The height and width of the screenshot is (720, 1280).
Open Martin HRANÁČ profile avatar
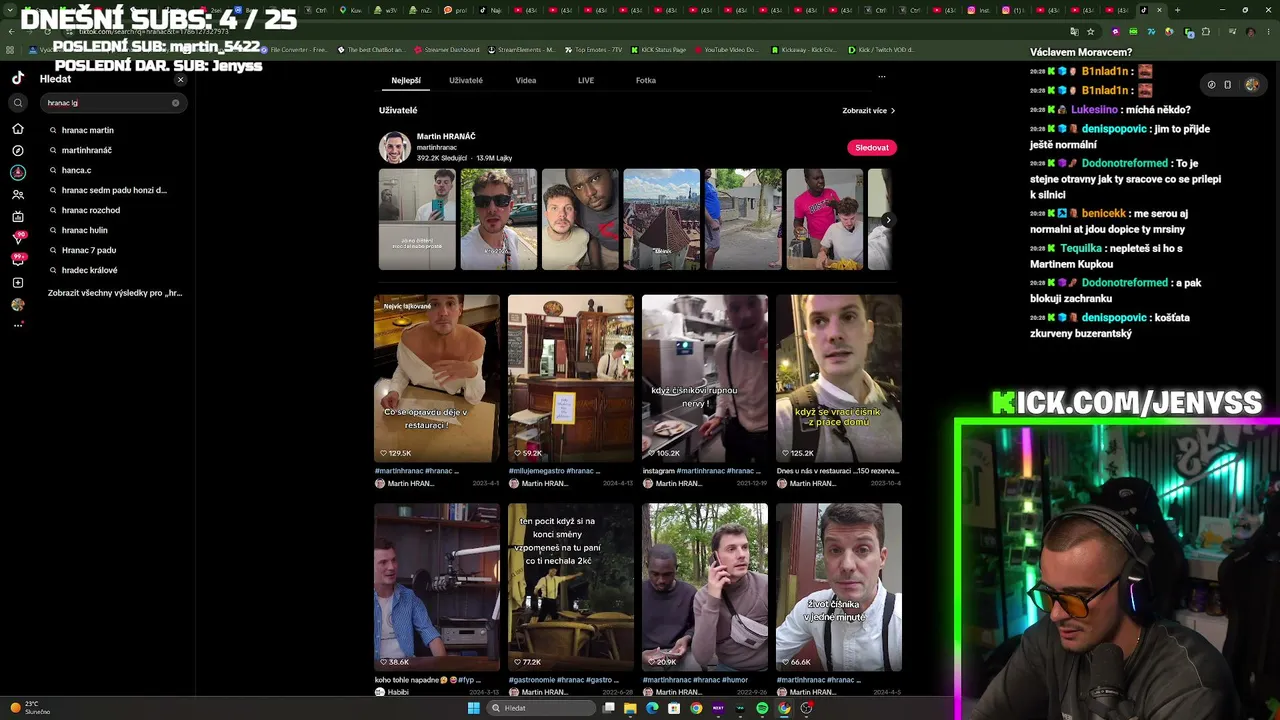tap(395, 148)
